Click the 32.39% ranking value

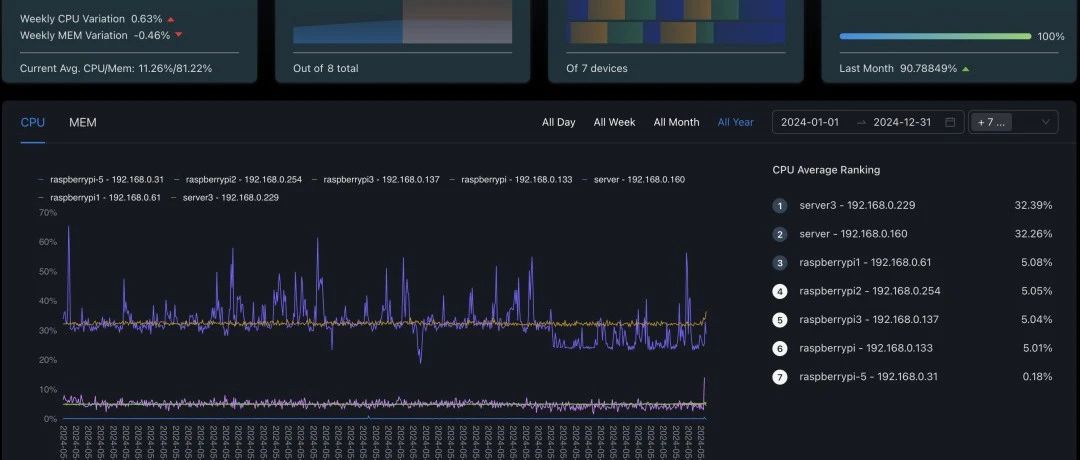click(1033, 205)
